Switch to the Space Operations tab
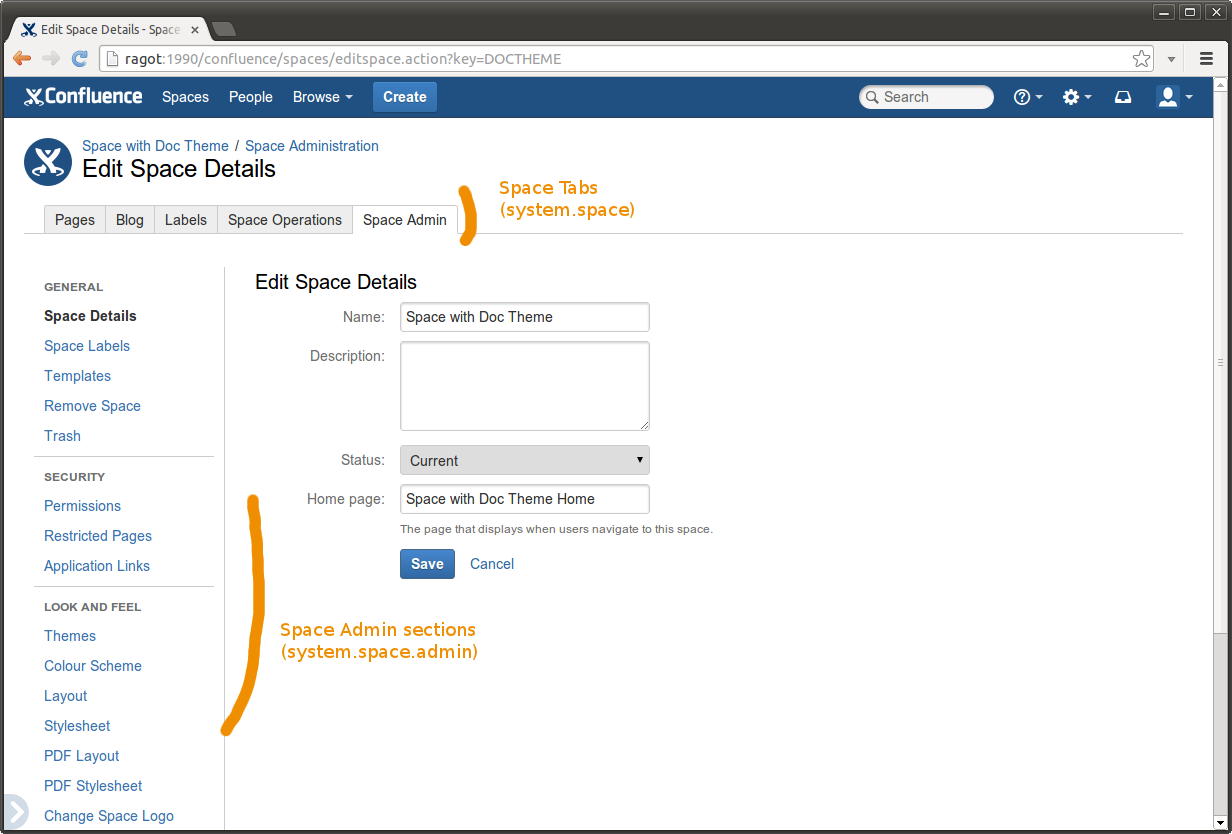This screenshot has height=834, width=1232. (284, 220)
